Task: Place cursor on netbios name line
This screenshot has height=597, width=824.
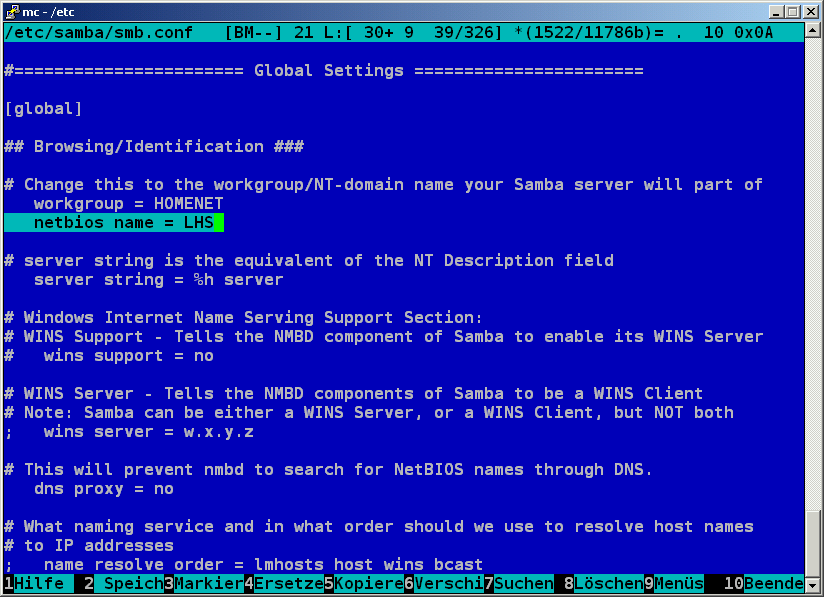Action: [x=123, y=222]
